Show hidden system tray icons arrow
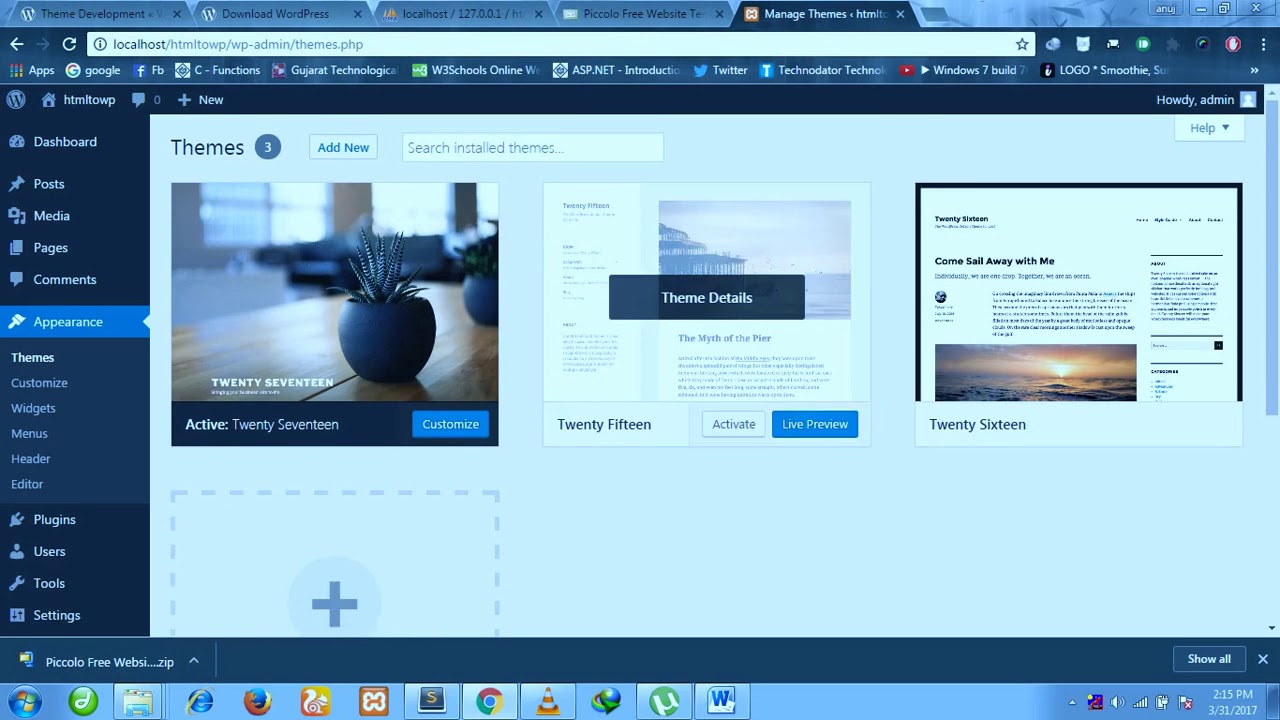This screenshot has width=1280, height=720. point(1072,702)
